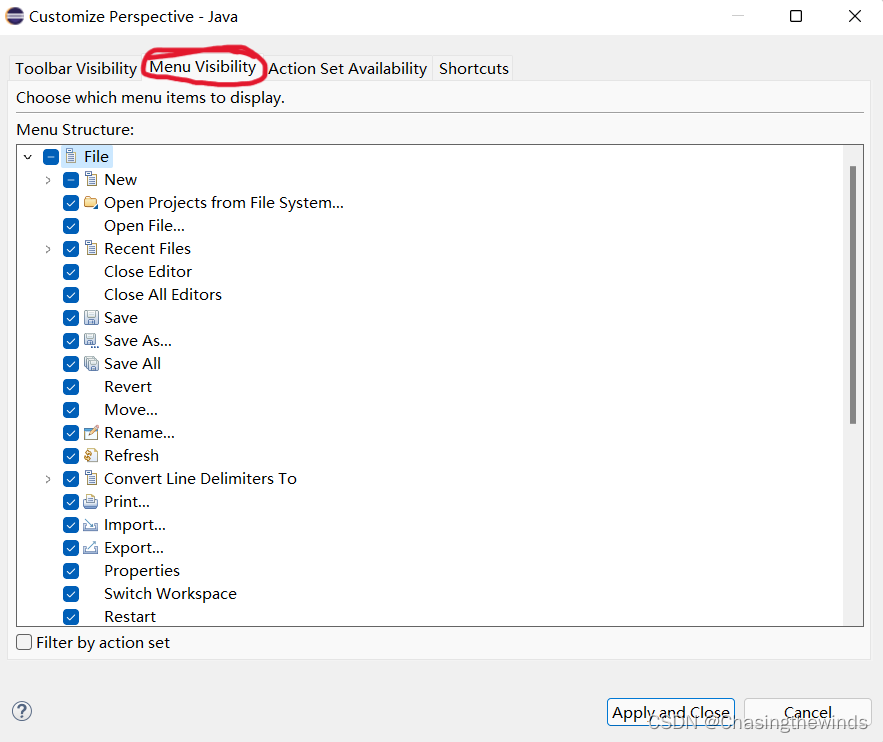This screenshot has width=883, height=742.
Task: Click the Export icon
Action: (x=91, y=547)
